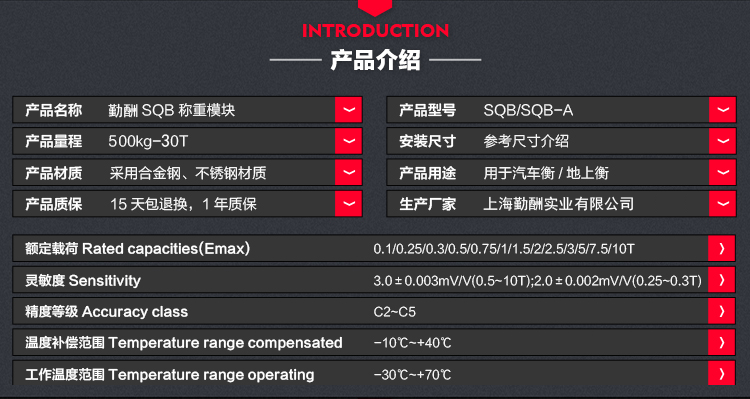Click arrow icon on Rated capacities row
This screenshot has height=399, width=750.
pos(722,249)
